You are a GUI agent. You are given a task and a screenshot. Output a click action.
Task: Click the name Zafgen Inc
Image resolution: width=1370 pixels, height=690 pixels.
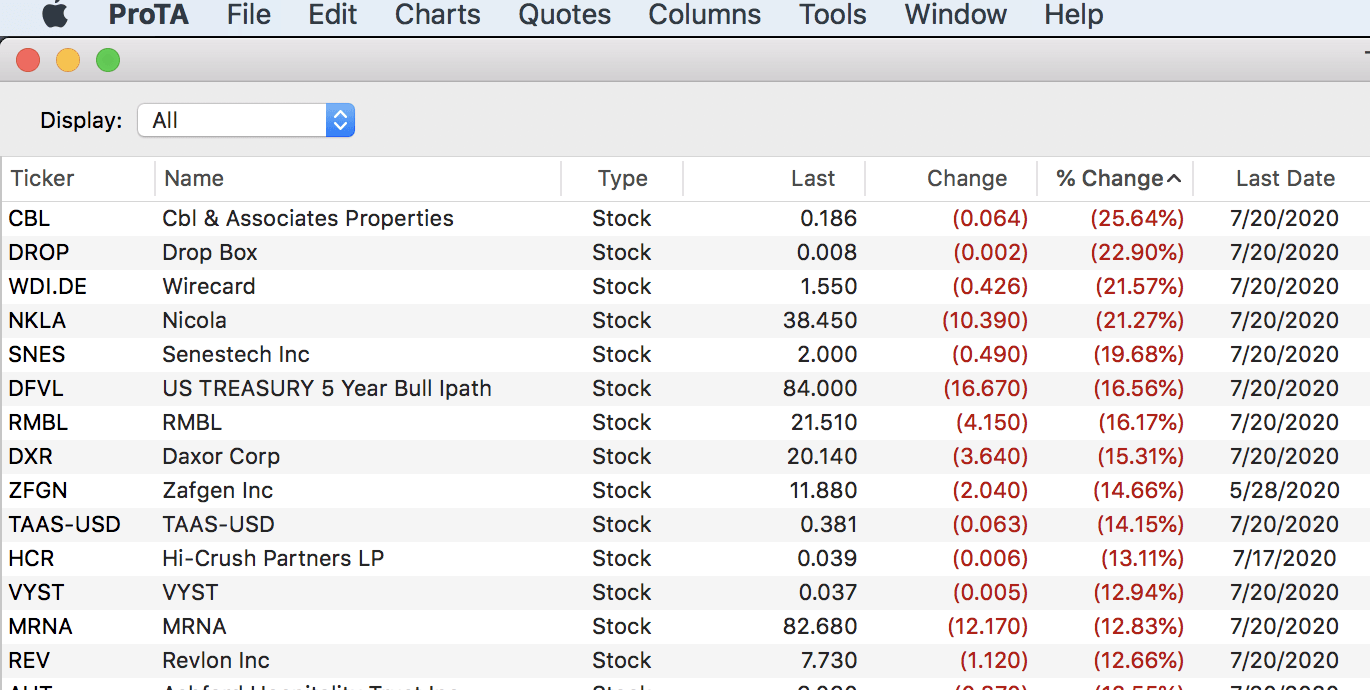coord(218,490)
